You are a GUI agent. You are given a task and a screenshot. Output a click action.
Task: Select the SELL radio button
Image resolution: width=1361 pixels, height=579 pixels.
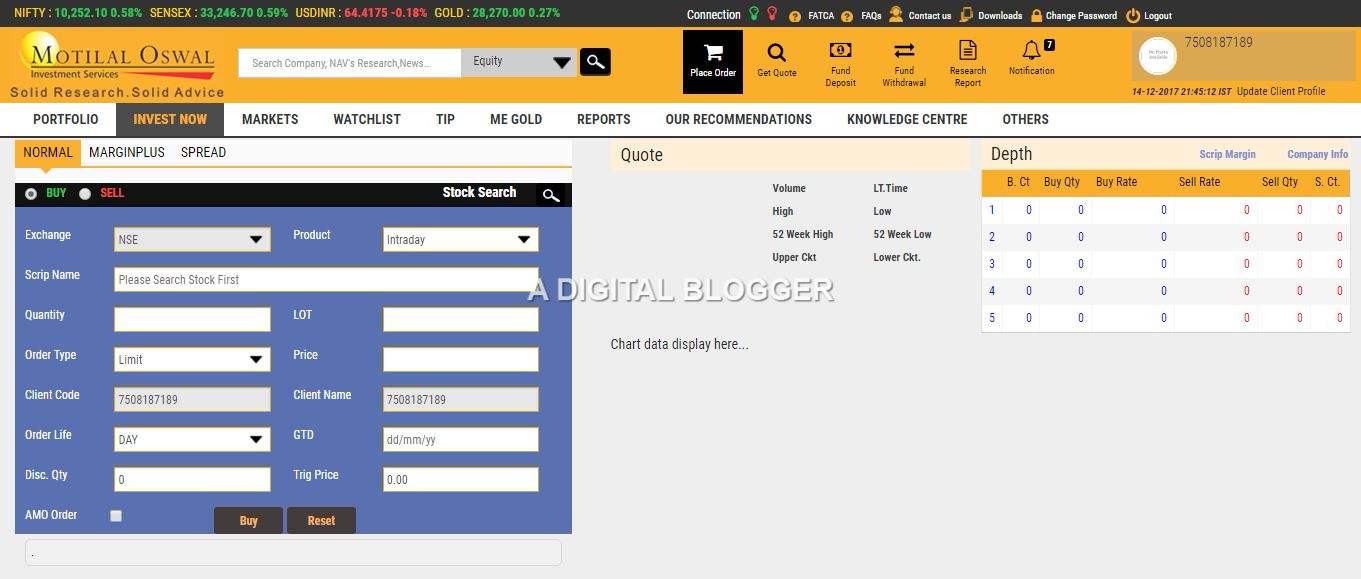pos(85,194)
